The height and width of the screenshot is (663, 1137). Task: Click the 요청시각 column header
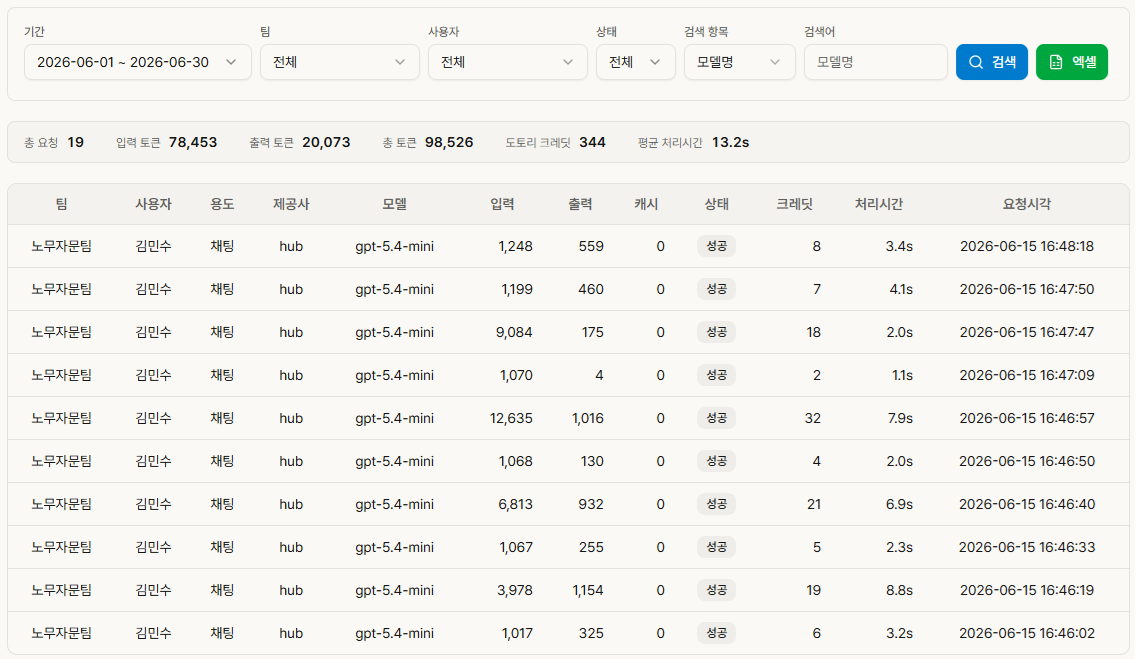pos(1027,205)
